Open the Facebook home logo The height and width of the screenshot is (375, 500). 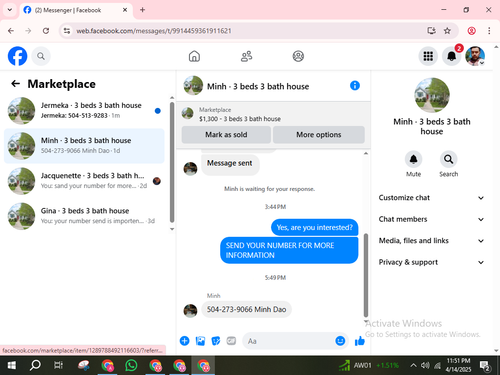[x=17, y=56]
